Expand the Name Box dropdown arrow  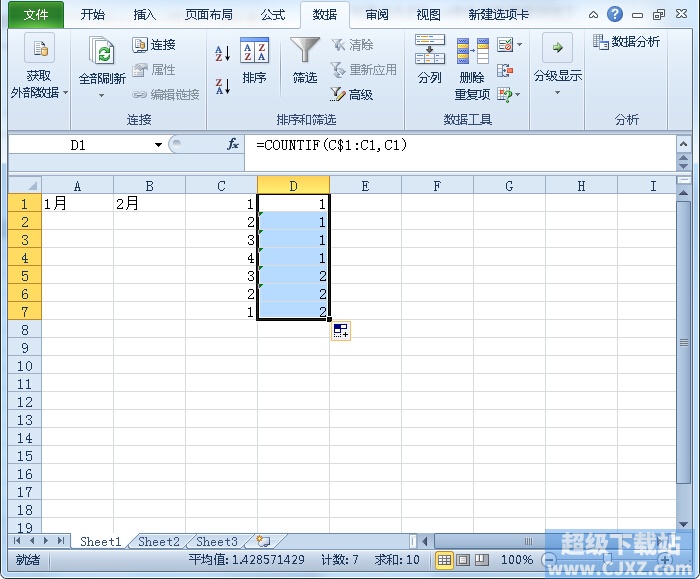click(x=158, y=145)
